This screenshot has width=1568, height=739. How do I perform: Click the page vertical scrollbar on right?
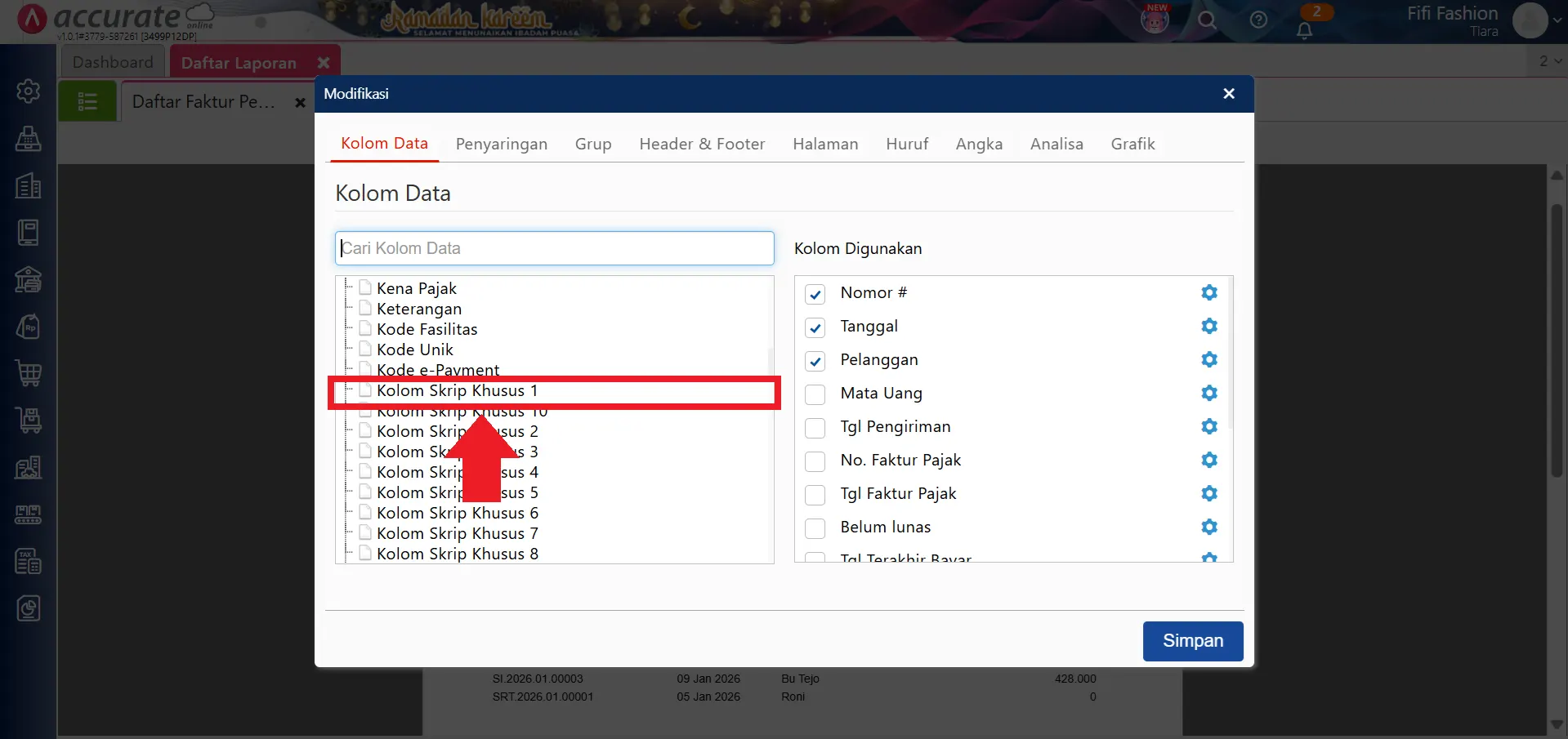coord(1557,343)
